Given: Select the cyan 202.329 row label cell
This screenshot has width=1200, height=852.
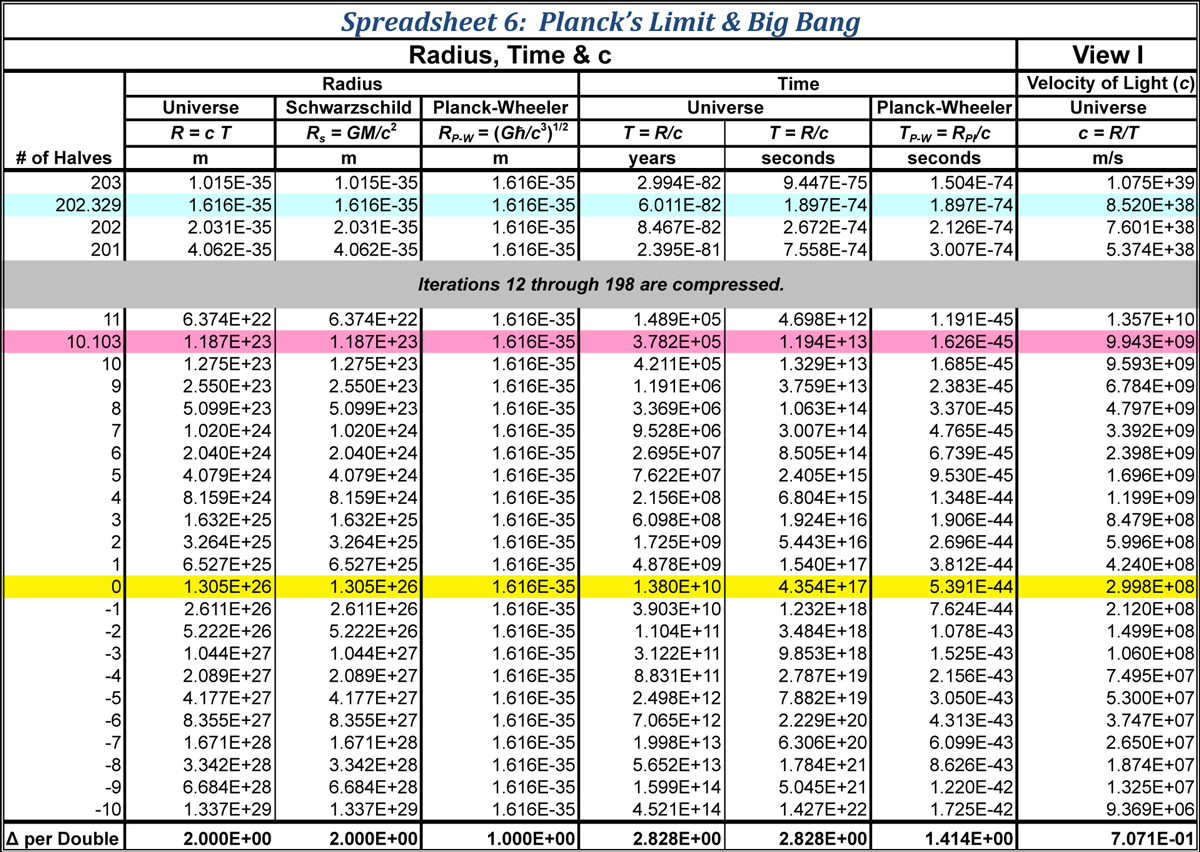Looking at the screenshot, I should pos(65,204).
